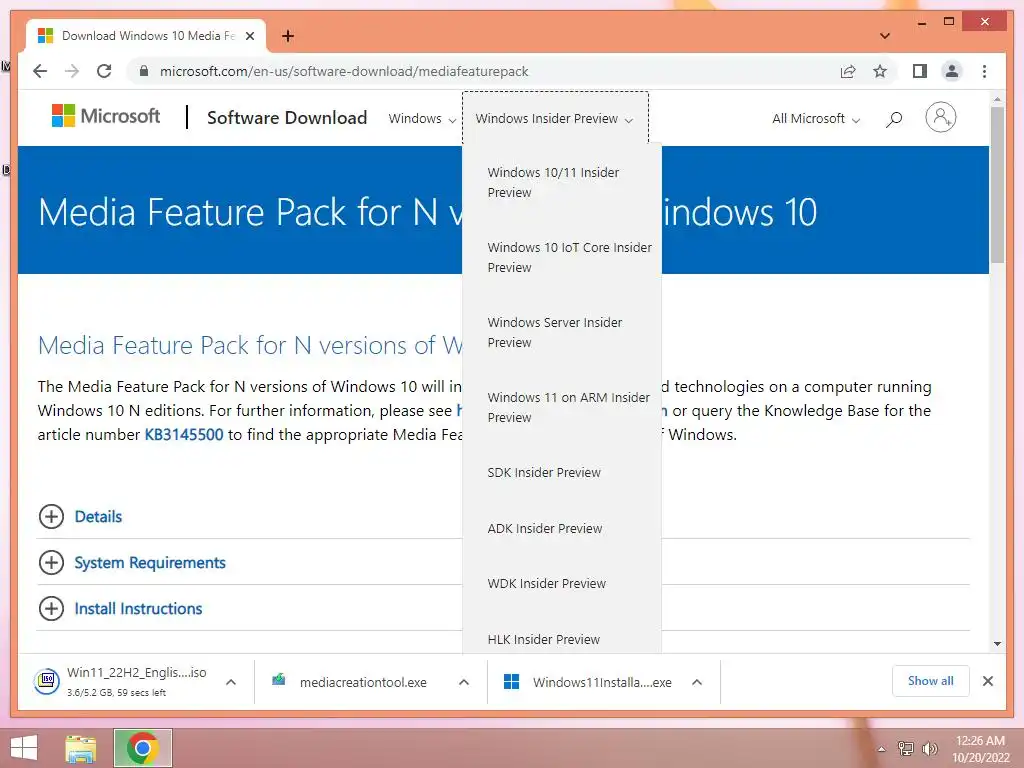
Task: Open options for Windows11Installa exe download
Action: pos(697,682)
